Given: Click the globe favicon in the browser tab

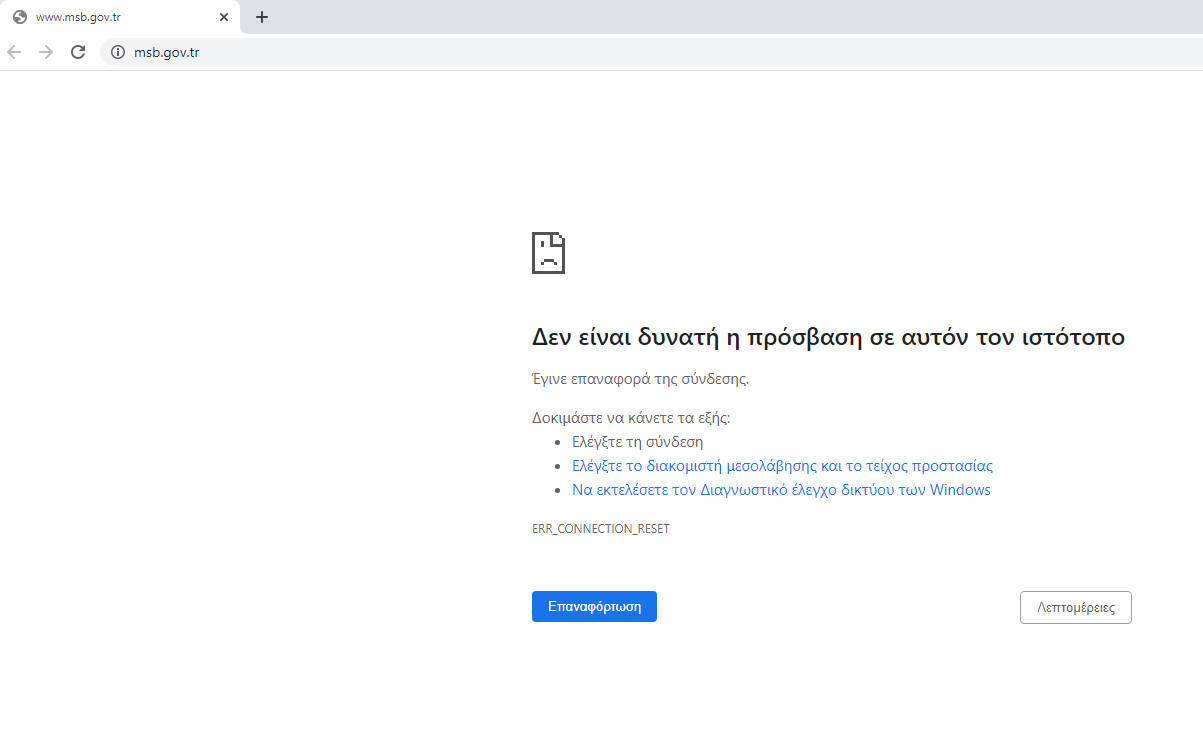Looking at the screenshot, I should 20,17.
